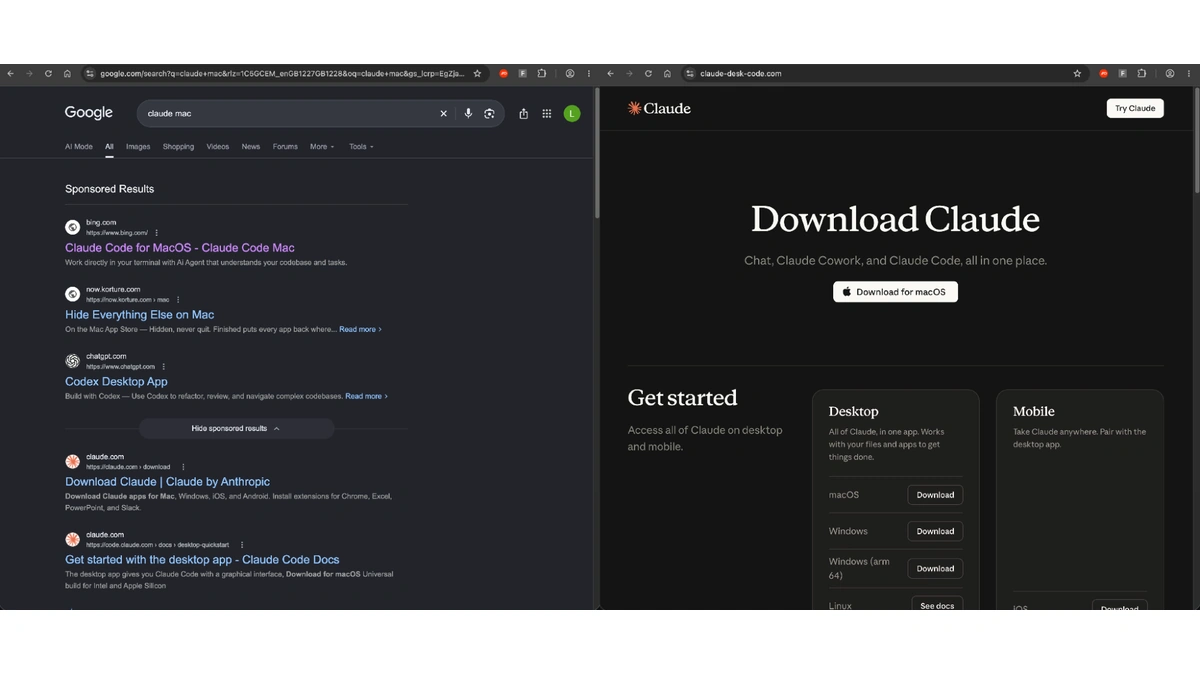Open Extensions puzzle icon in Google window
This screenshot has width=1200, height=675.
pos(542,74)
